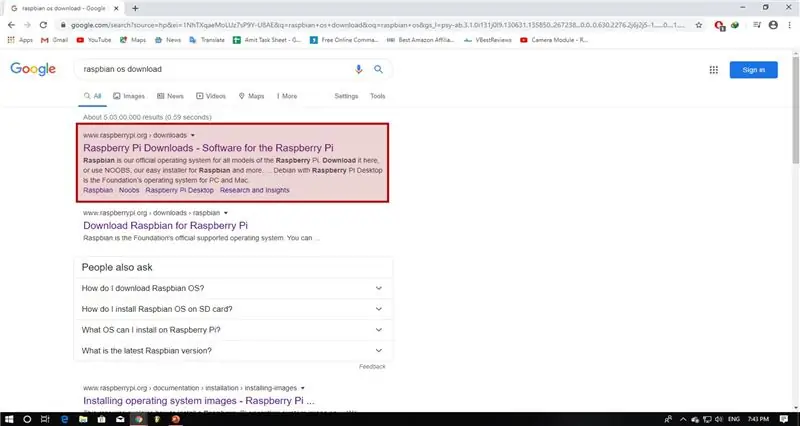This screenshot has width=800, height=426.
Task: Open the Amit Task Sheet bookmark
Action: (x=267, y=40)
